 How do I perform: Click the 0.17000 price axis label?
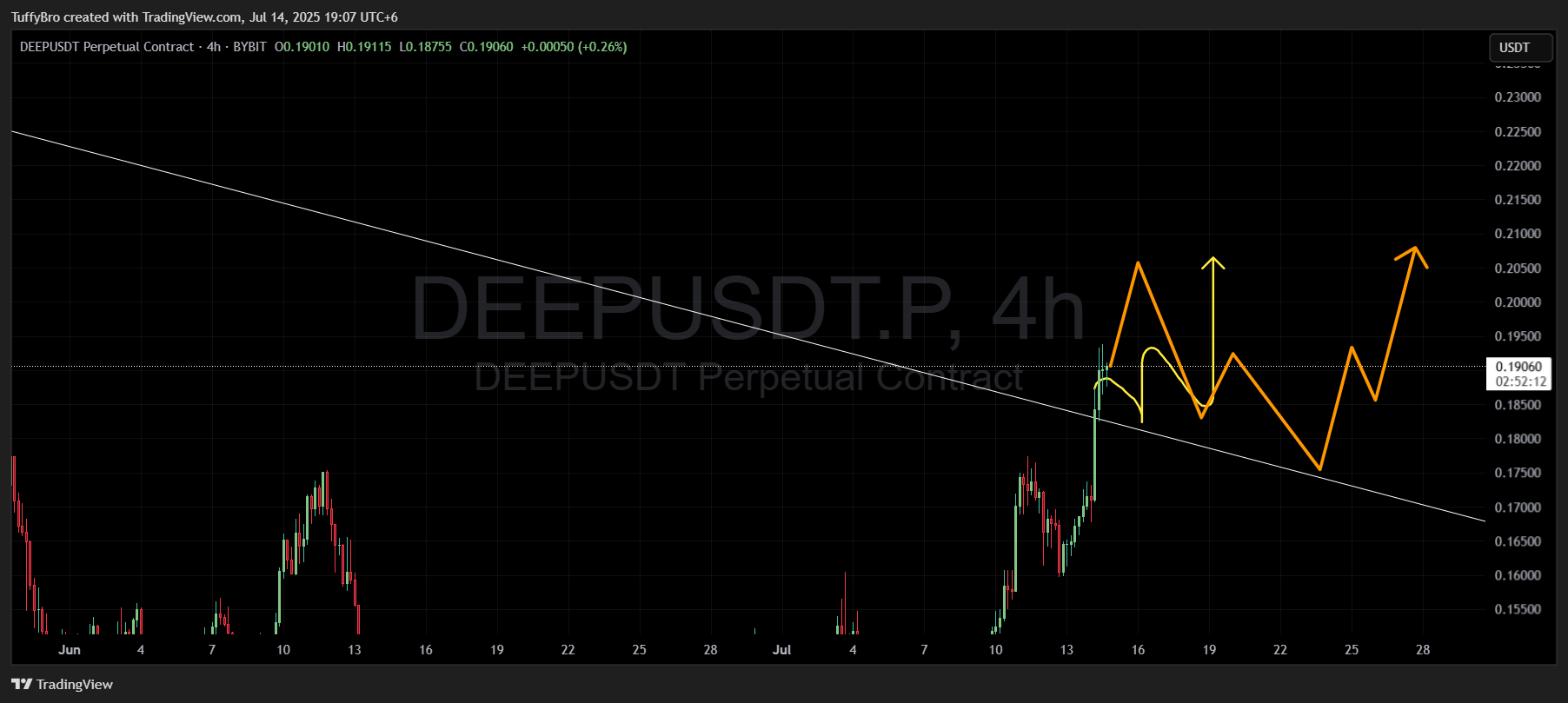pos(1518,507)
